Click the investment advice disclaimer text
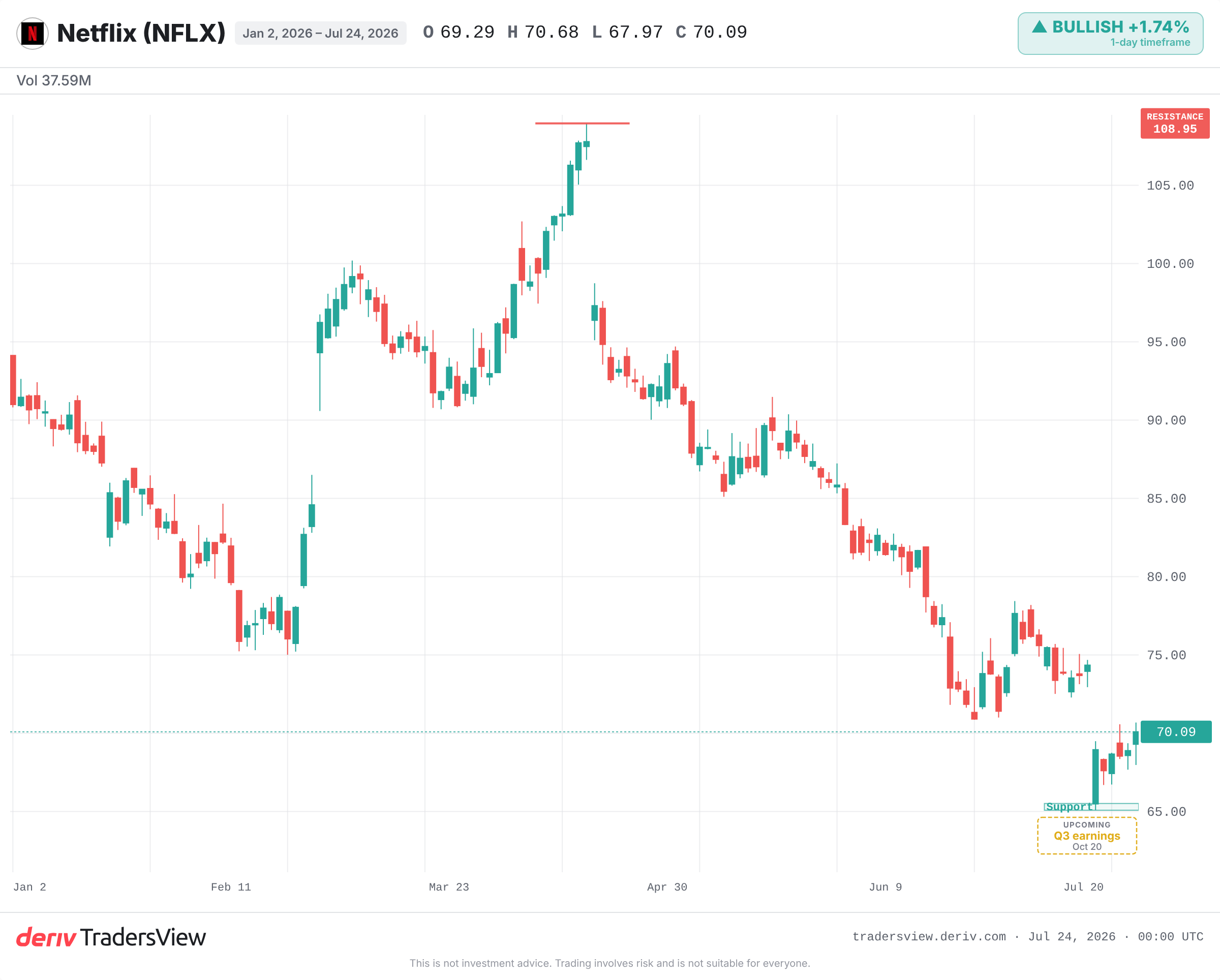1220x980 pixels. 610,964
